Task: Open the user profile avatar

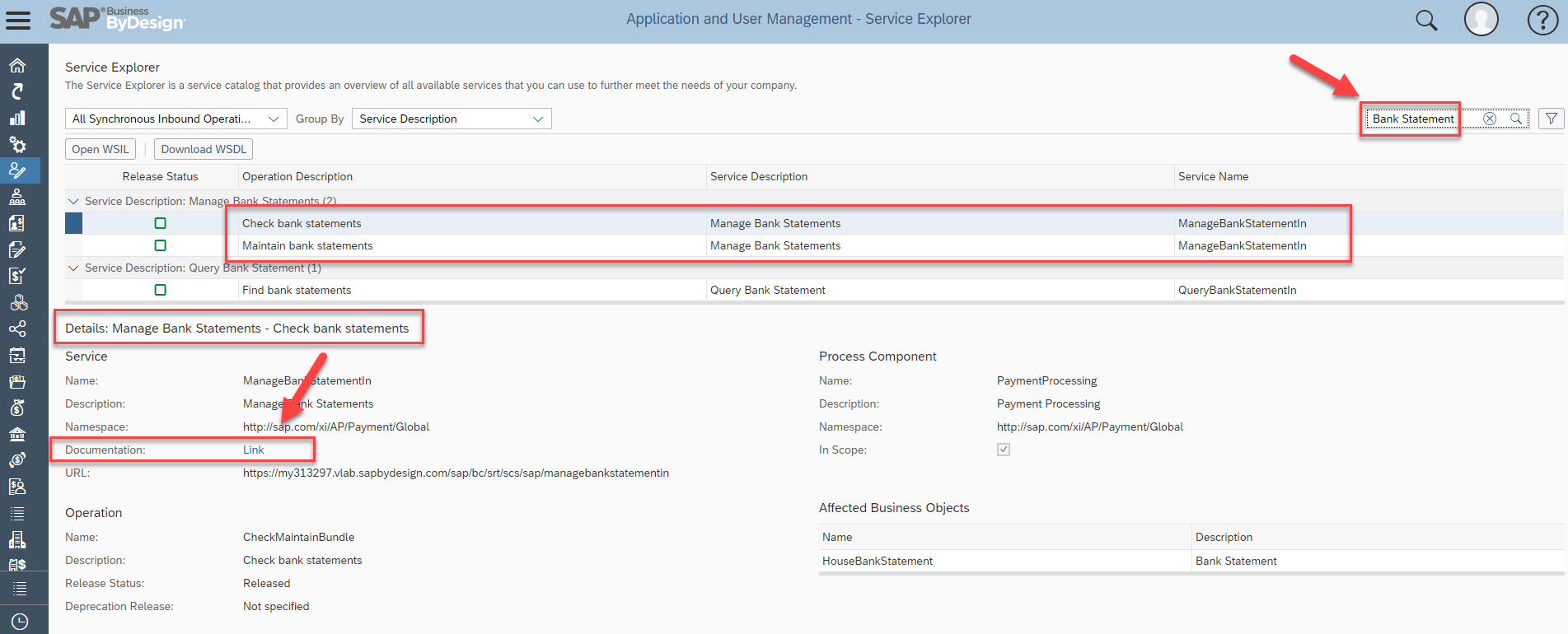Action: pos(1481,19)
